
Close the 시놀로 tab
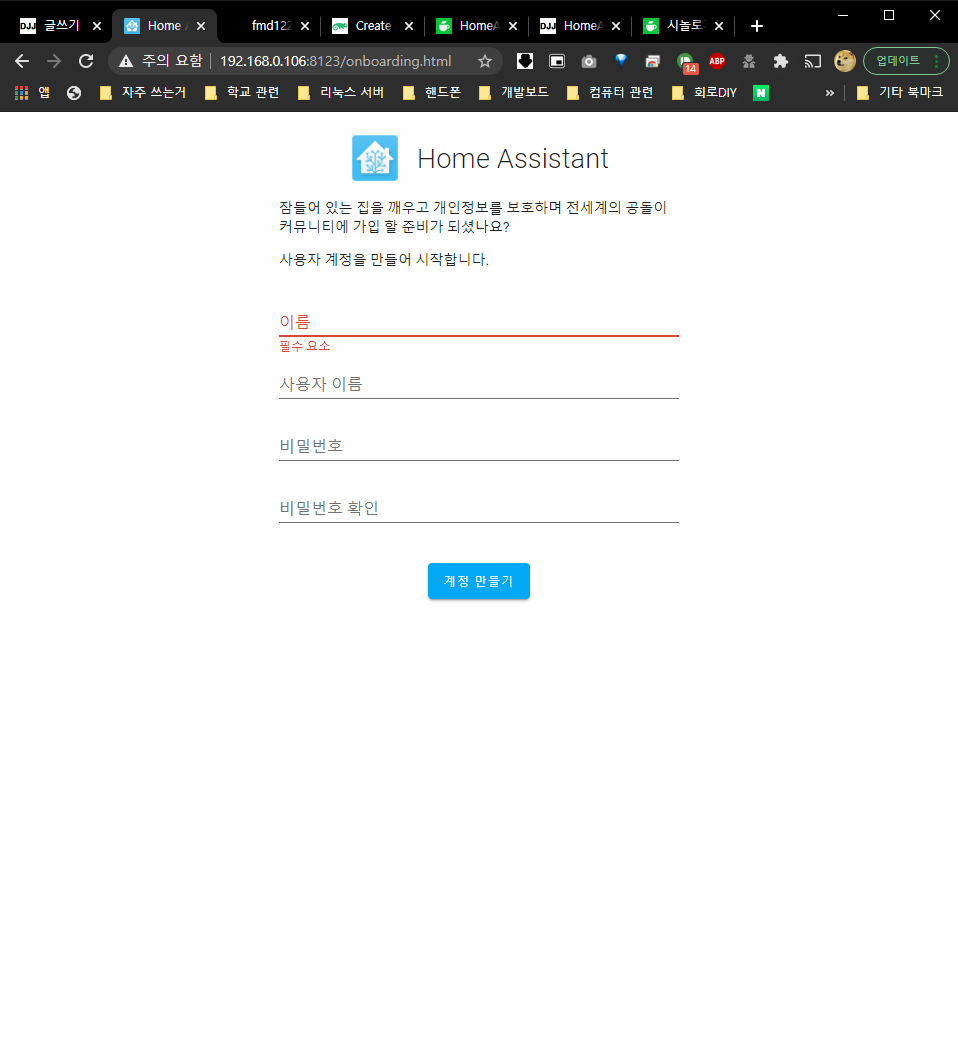[x=719, y=26]
